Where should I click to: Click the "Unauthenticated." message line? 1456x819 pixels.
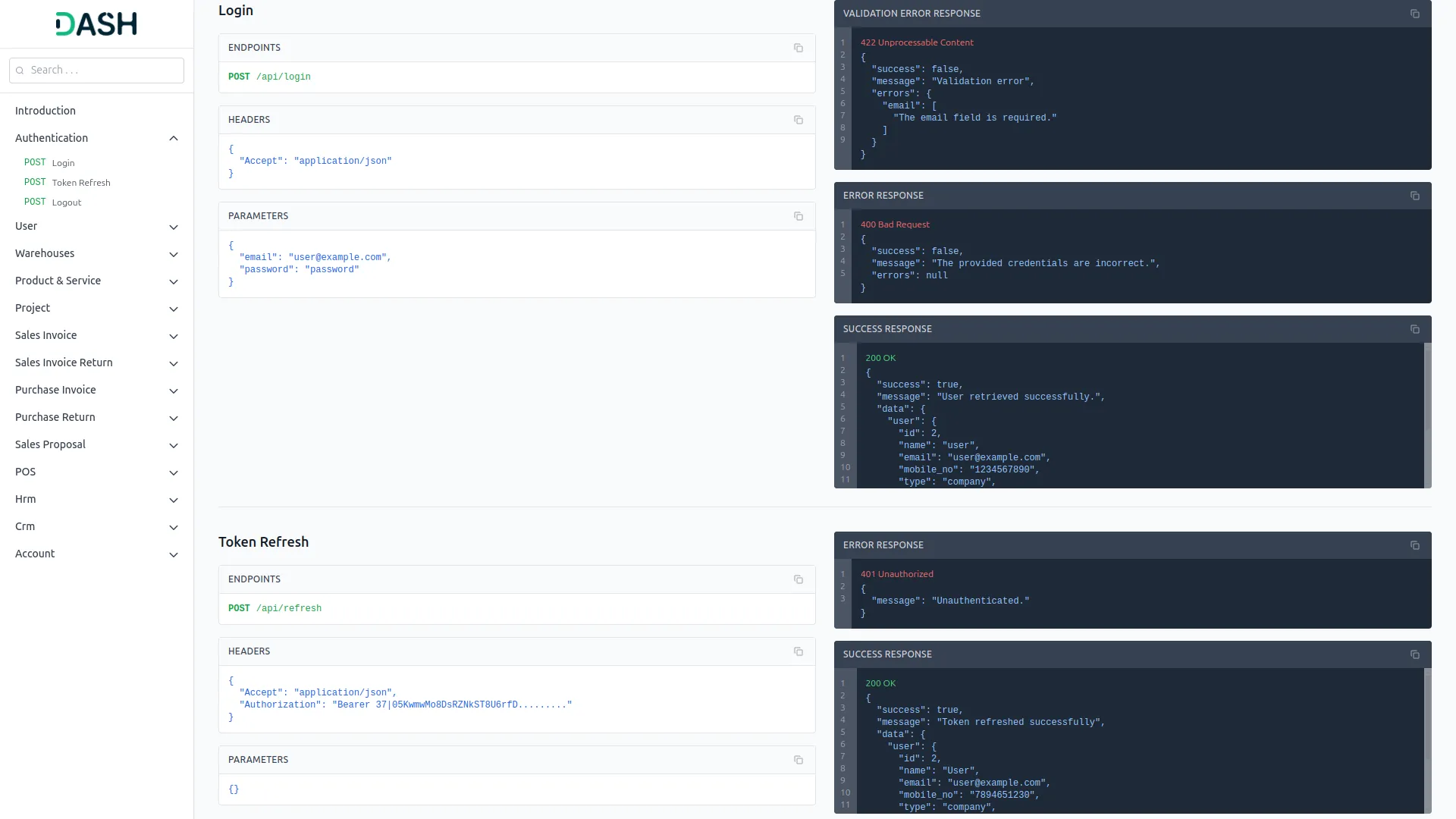click(x=950, y=601)
